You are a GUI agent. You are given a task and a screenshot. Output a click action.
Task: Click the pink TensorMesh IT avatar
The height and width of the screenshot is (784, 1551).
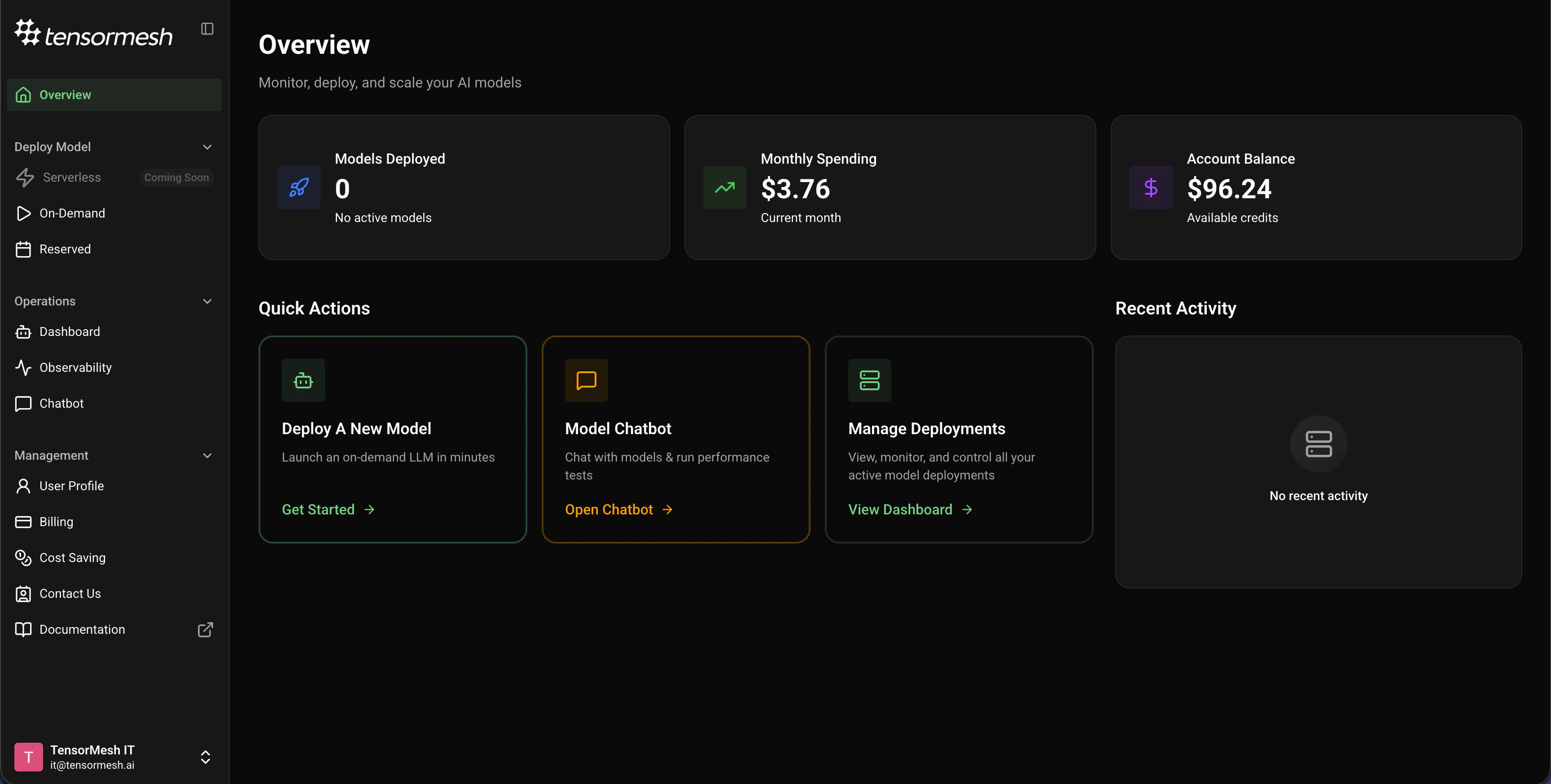(x=28, y=756)
